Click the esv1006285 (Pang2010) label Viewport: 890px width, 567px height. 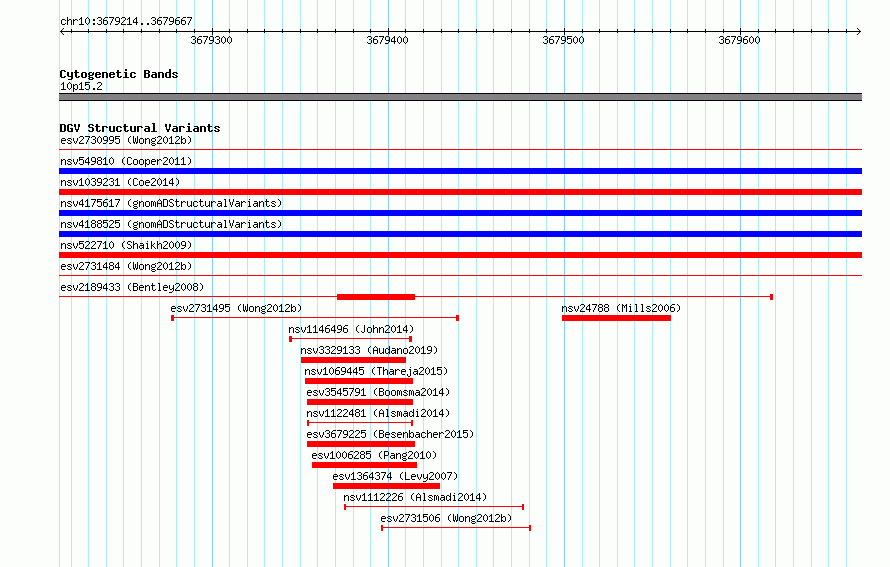(374, 455)
